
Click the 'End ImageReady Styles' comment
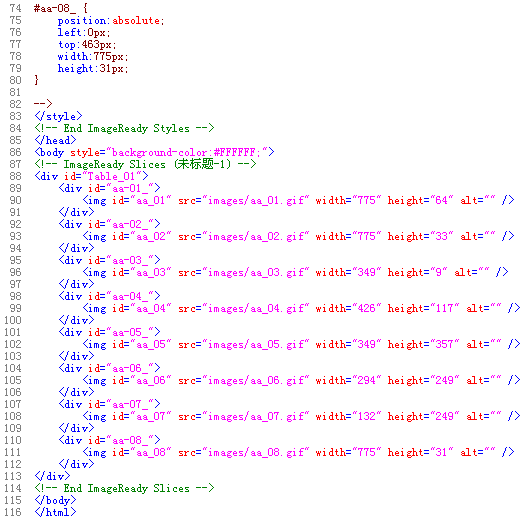124,128
